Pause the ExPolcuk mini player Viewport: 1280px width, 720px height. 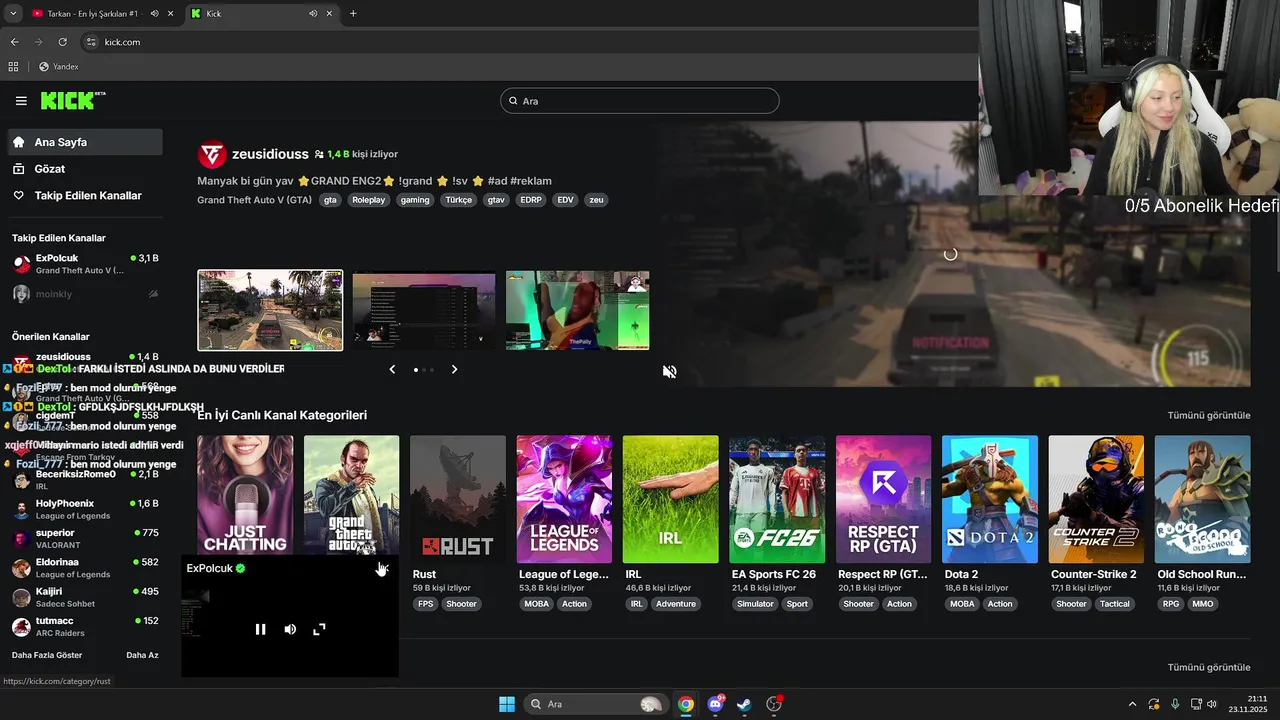260,629
